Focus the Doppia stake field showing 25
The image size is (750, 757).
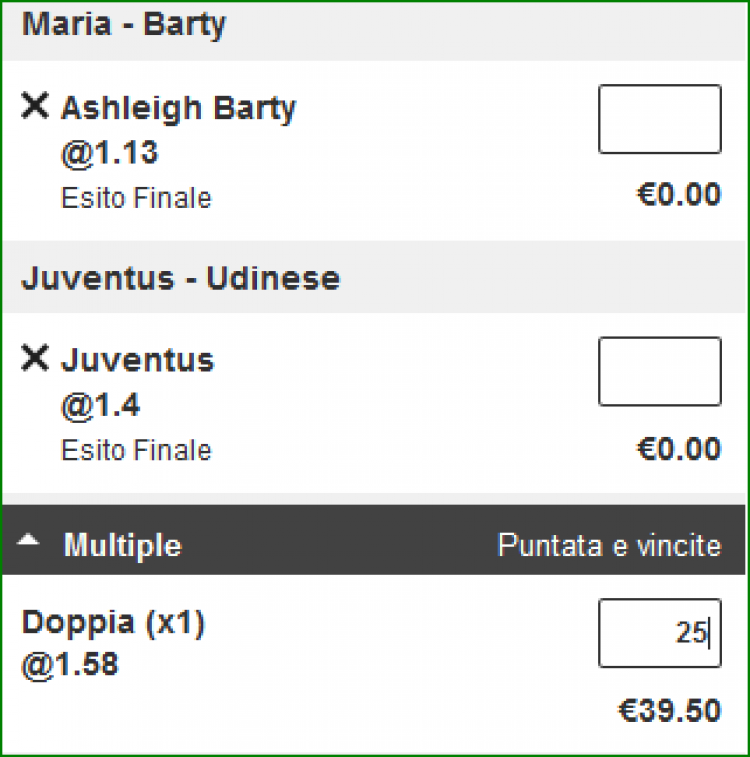click(659, 632)
